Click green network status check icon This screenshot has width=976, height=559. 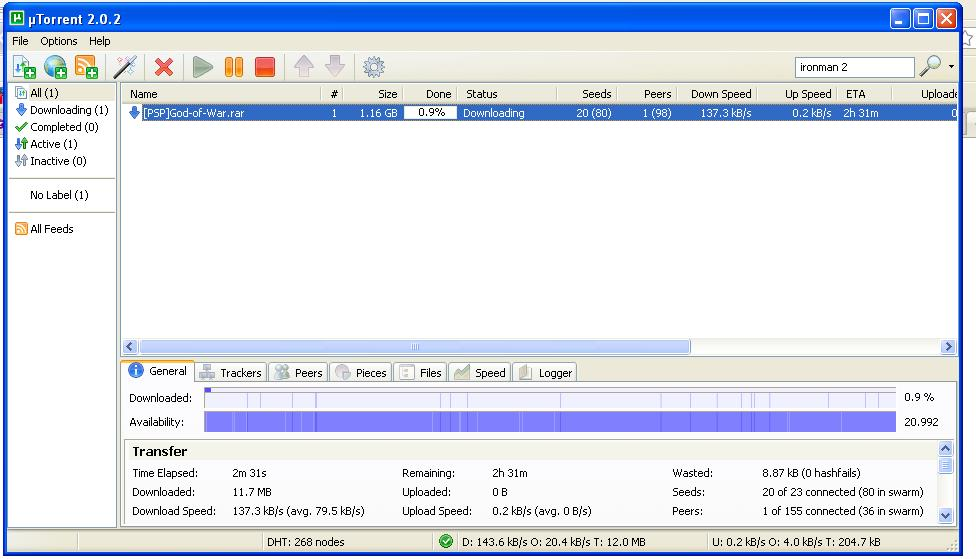[446, 542]
